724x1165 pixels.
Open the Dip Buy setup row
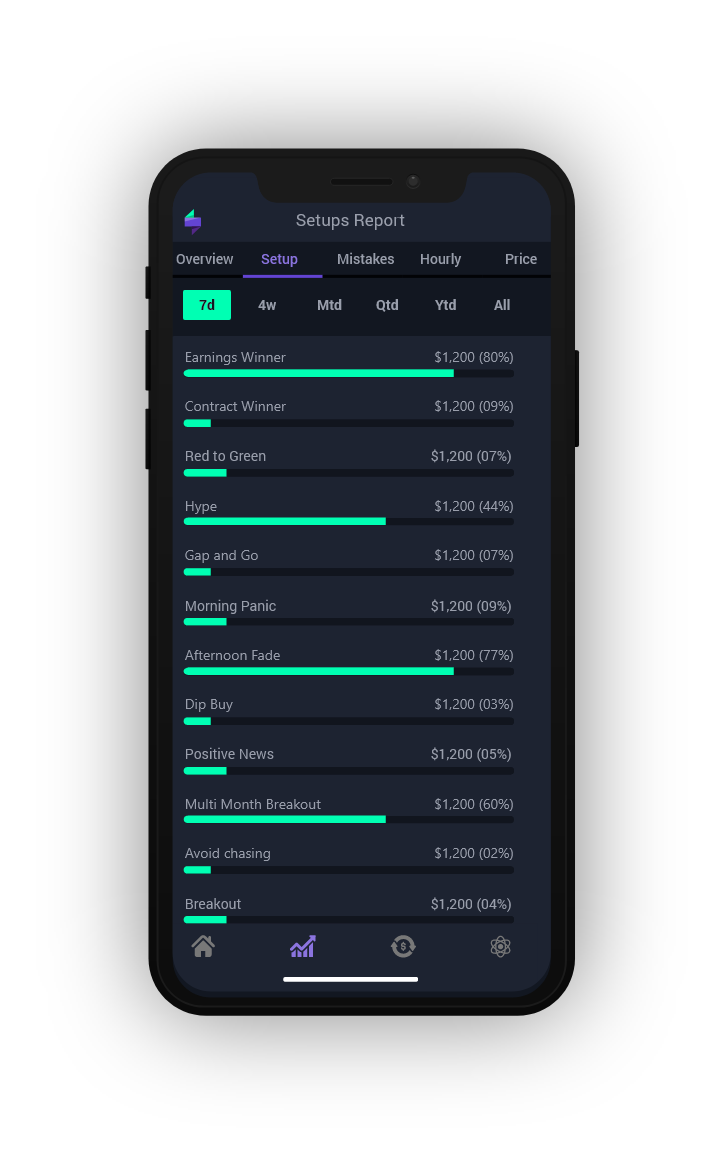(349, 711)
